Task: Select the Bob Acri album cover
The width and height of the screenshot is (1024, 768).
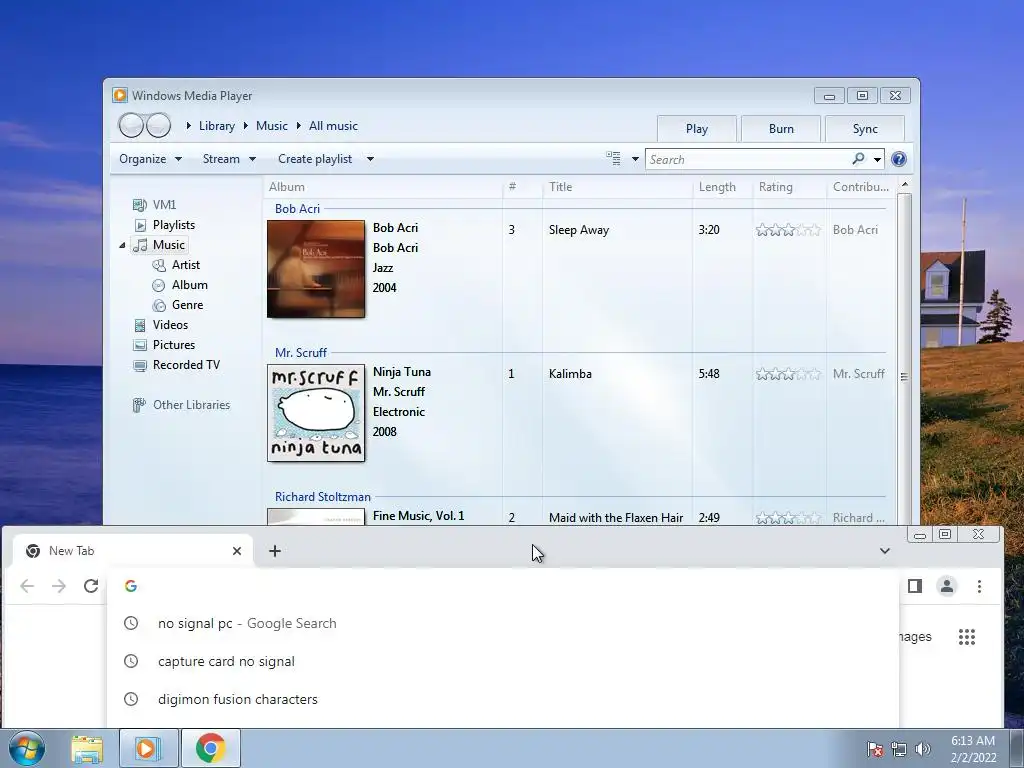Action: pyautogui.click(x=316, y=269)
